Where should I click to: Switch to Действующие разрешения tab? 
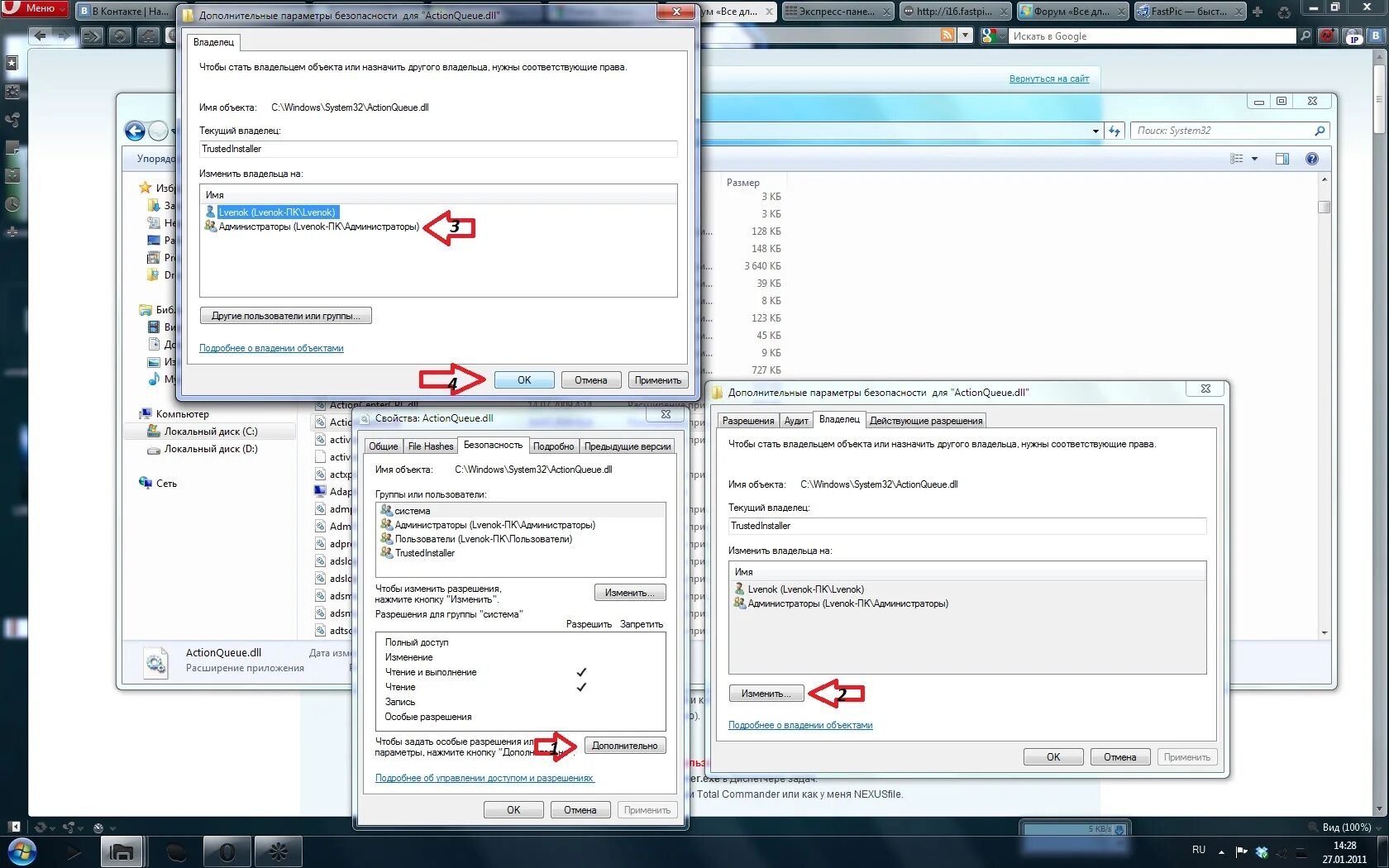coord(926,421)
